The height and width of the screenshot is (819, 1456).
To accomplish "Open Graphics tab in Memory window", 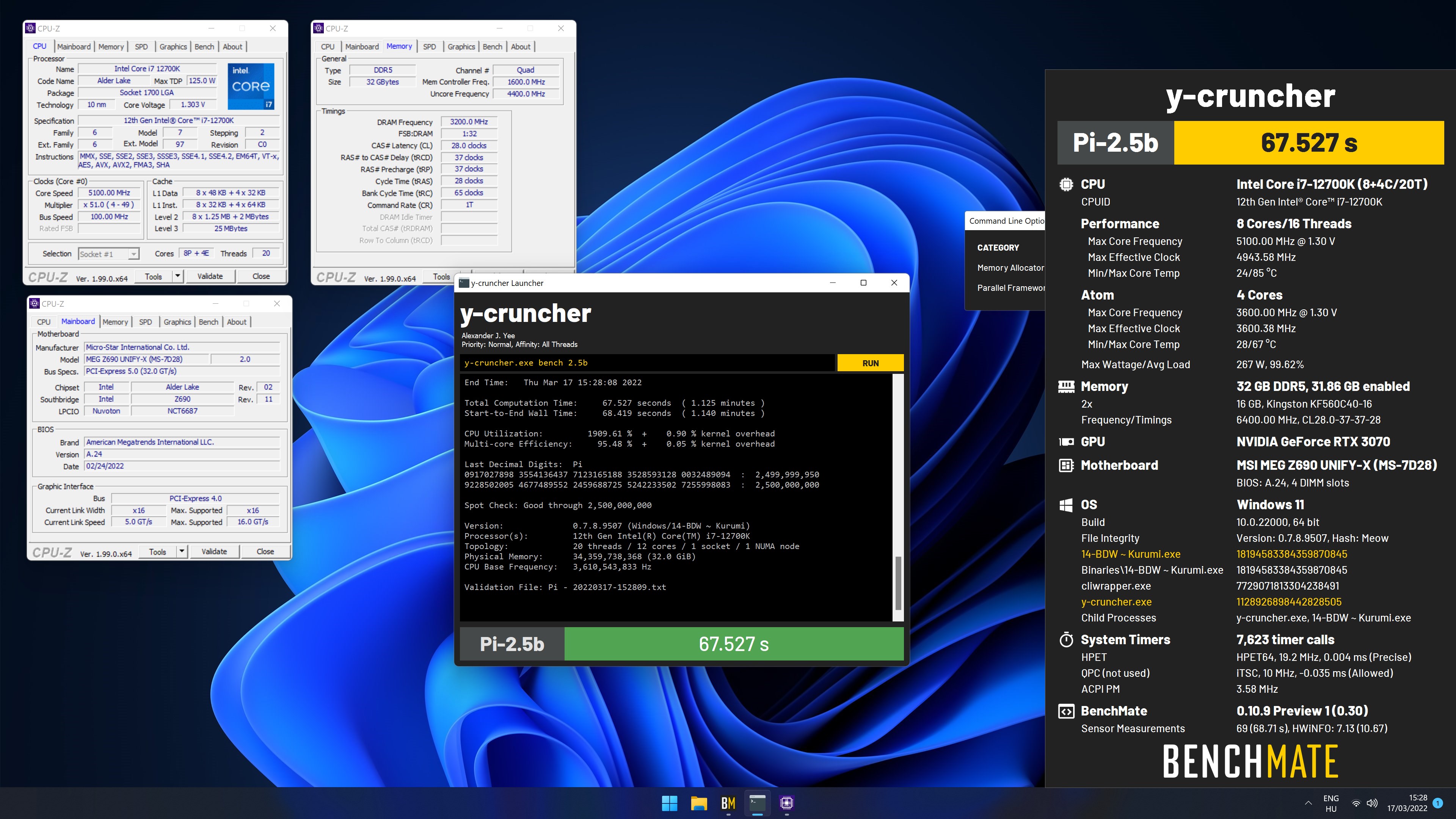I will (x=461, y=47).
